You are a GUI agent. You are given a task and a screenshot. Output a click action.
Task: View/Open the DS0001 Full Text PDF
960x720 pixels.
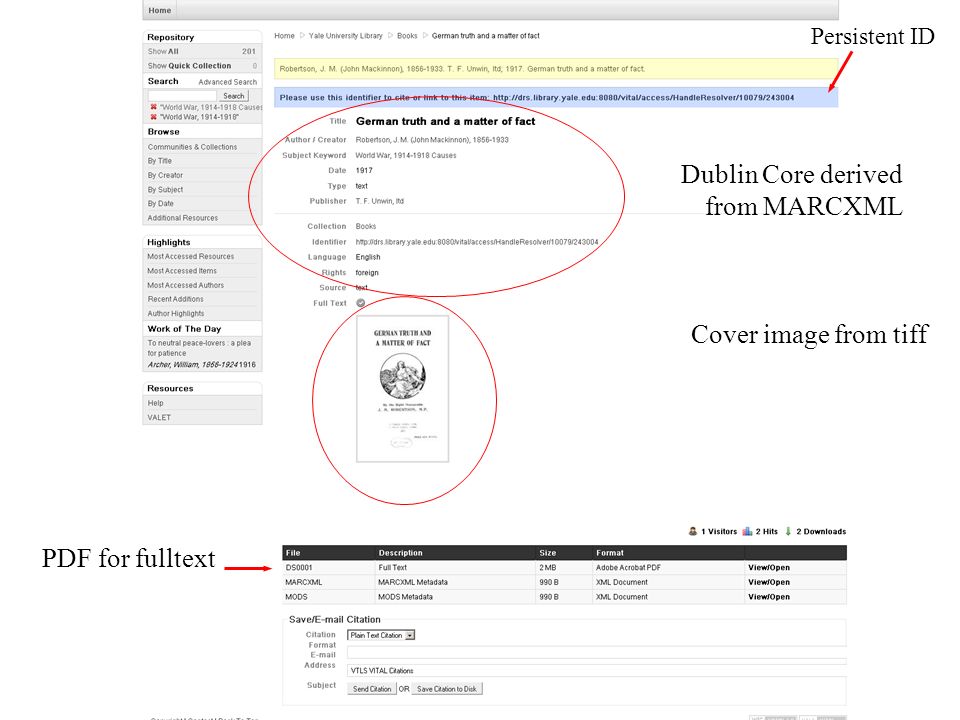769,568
